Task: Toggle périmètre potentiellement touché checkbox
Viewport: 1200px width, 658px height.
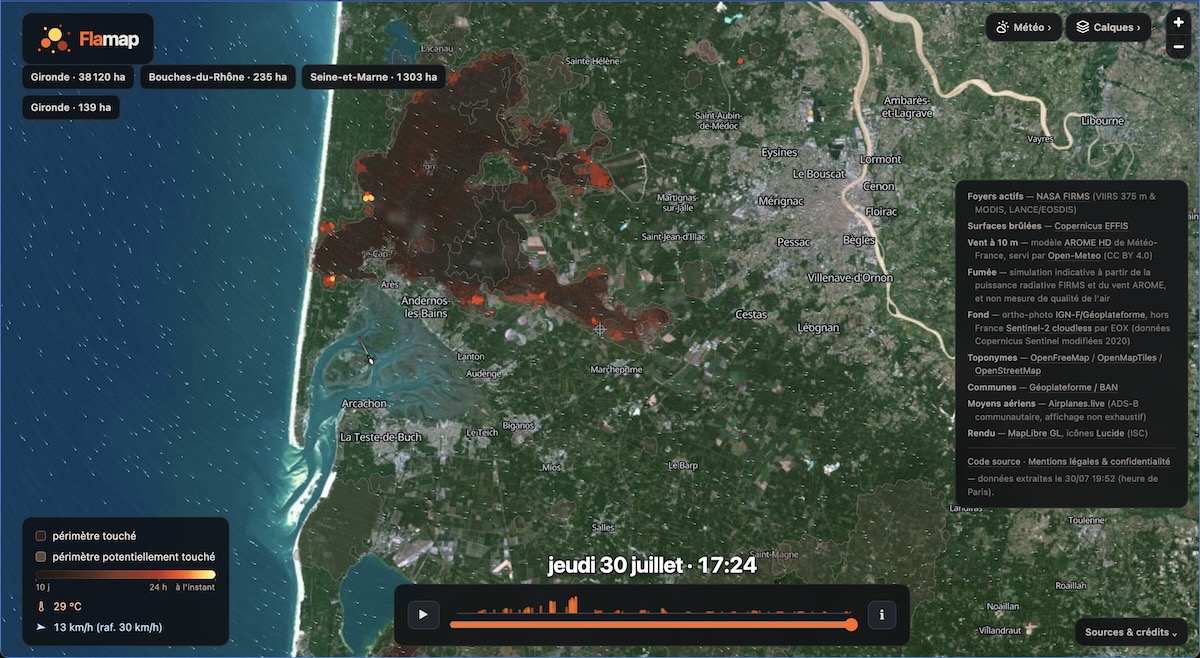Action: click(x=41, y=556)
